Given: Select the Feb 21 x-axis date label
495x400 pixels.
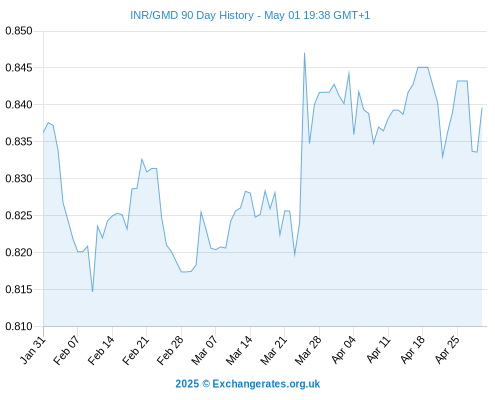Looking at the screenshot, I should [135, 350].
